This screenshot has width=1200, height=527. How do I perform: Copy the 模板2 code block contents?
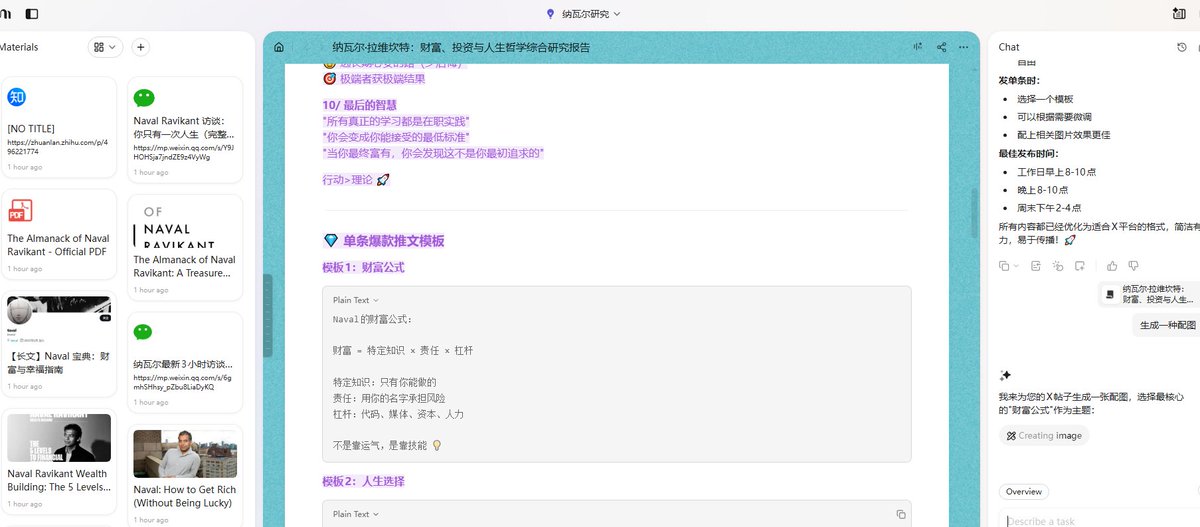pos(900,514)
